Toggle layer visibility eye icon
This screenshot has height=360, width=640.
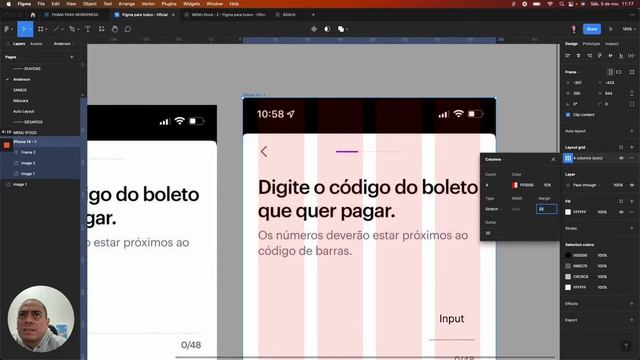632,185
